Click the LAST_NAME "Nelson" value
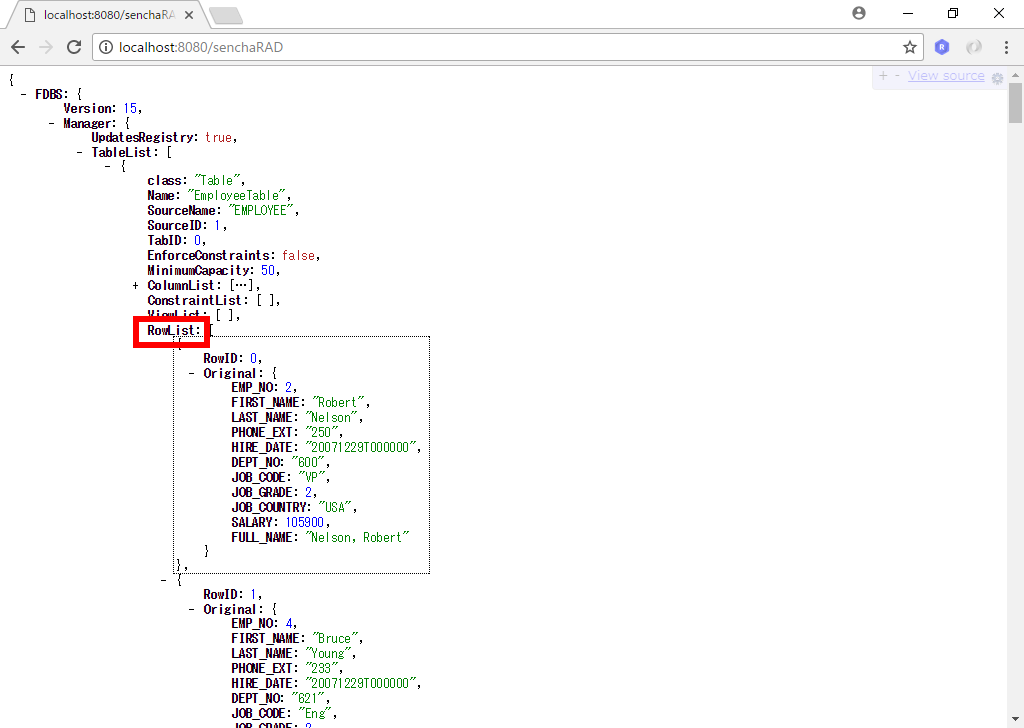The width and height of the screenshot is (1024, 728). (x=332, y=417)
